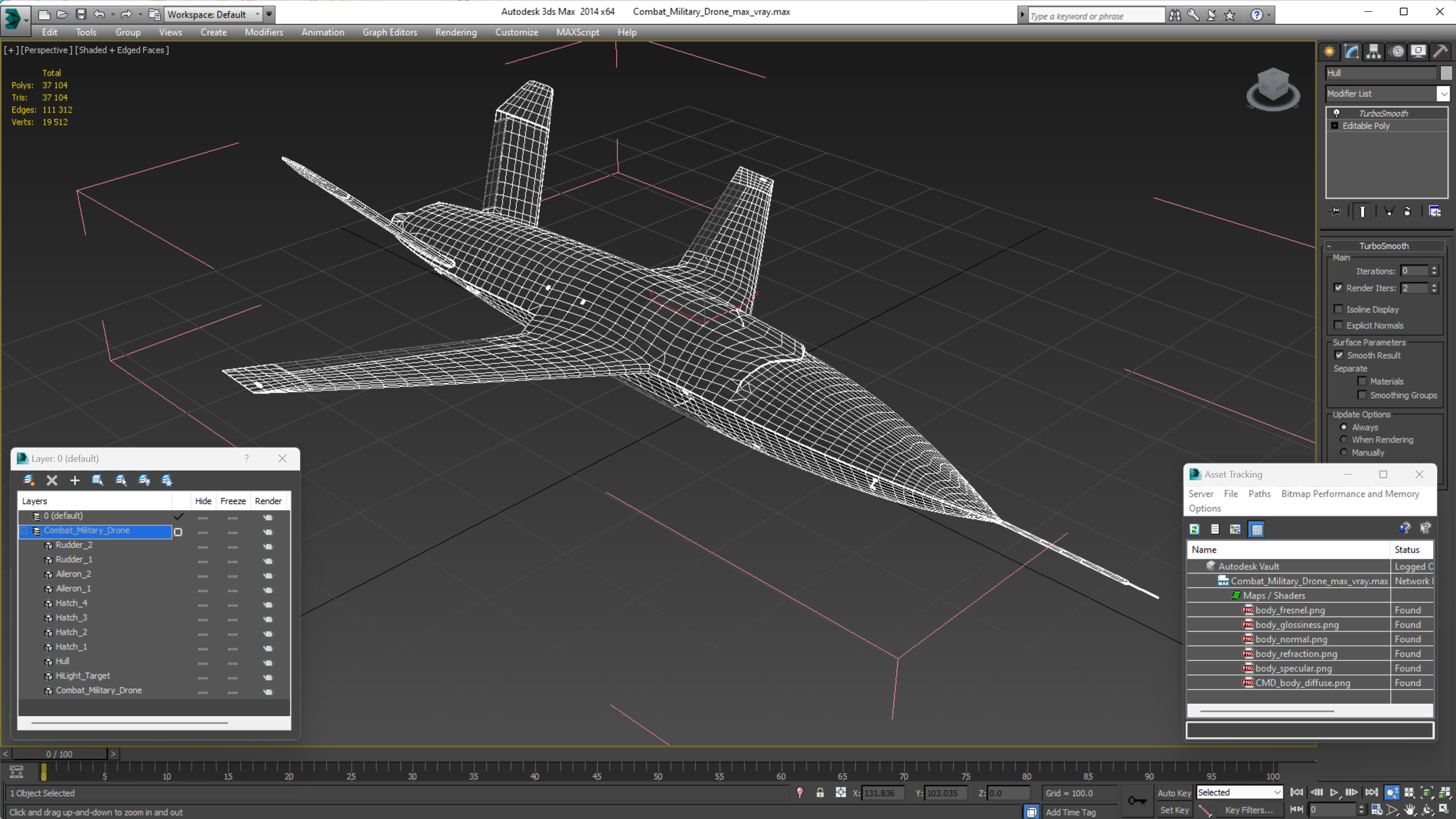This screenshot has width=1456, height=819.
Task: Delete layer icon in Layer dialog
Action: (x=52, y=481)
